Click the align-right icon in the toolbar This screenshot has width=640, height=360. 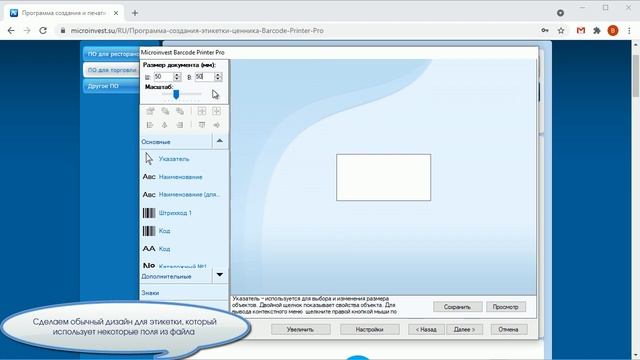click(x=180, y=125)
